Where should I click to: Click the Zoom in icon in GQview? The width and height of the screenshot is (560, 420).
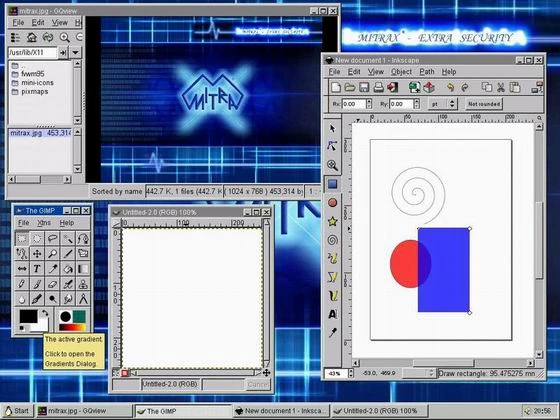click(64, 37)
